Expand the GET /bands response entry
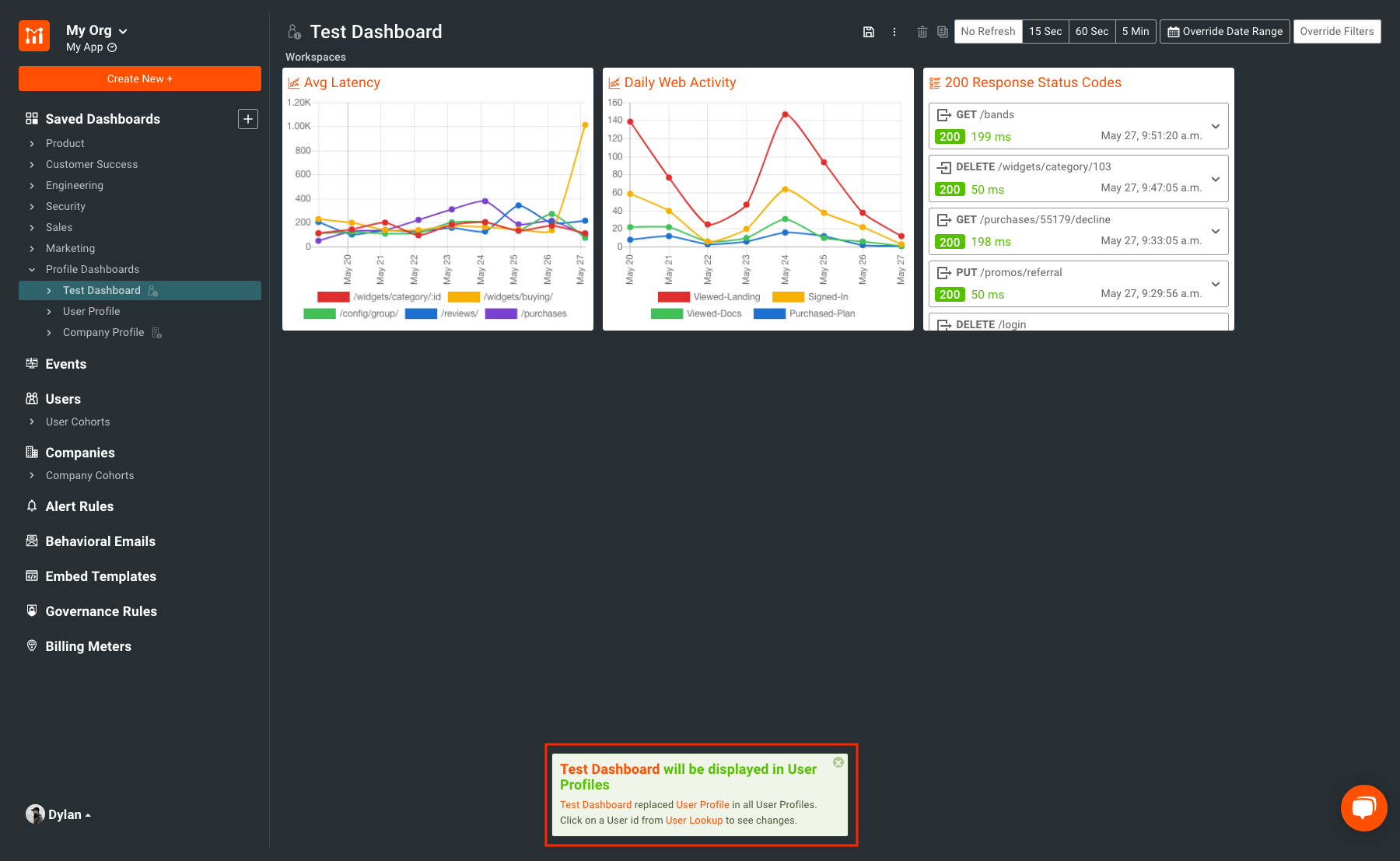The height and width of the screenshot is (861, 1400). point(1215,125)
